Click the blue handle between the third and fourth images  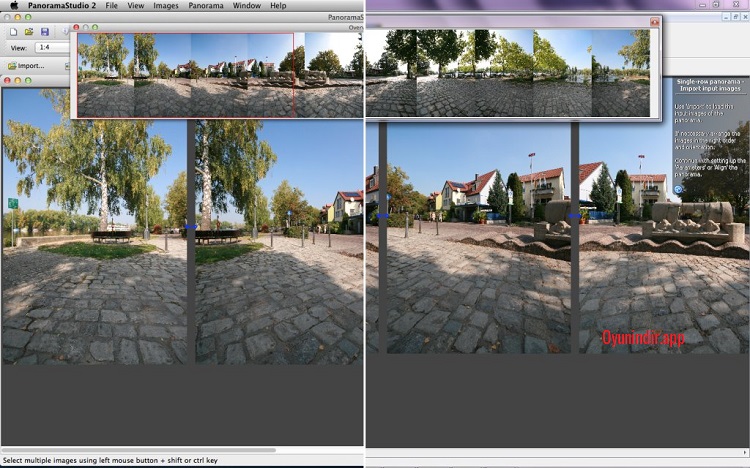point(574,216)
